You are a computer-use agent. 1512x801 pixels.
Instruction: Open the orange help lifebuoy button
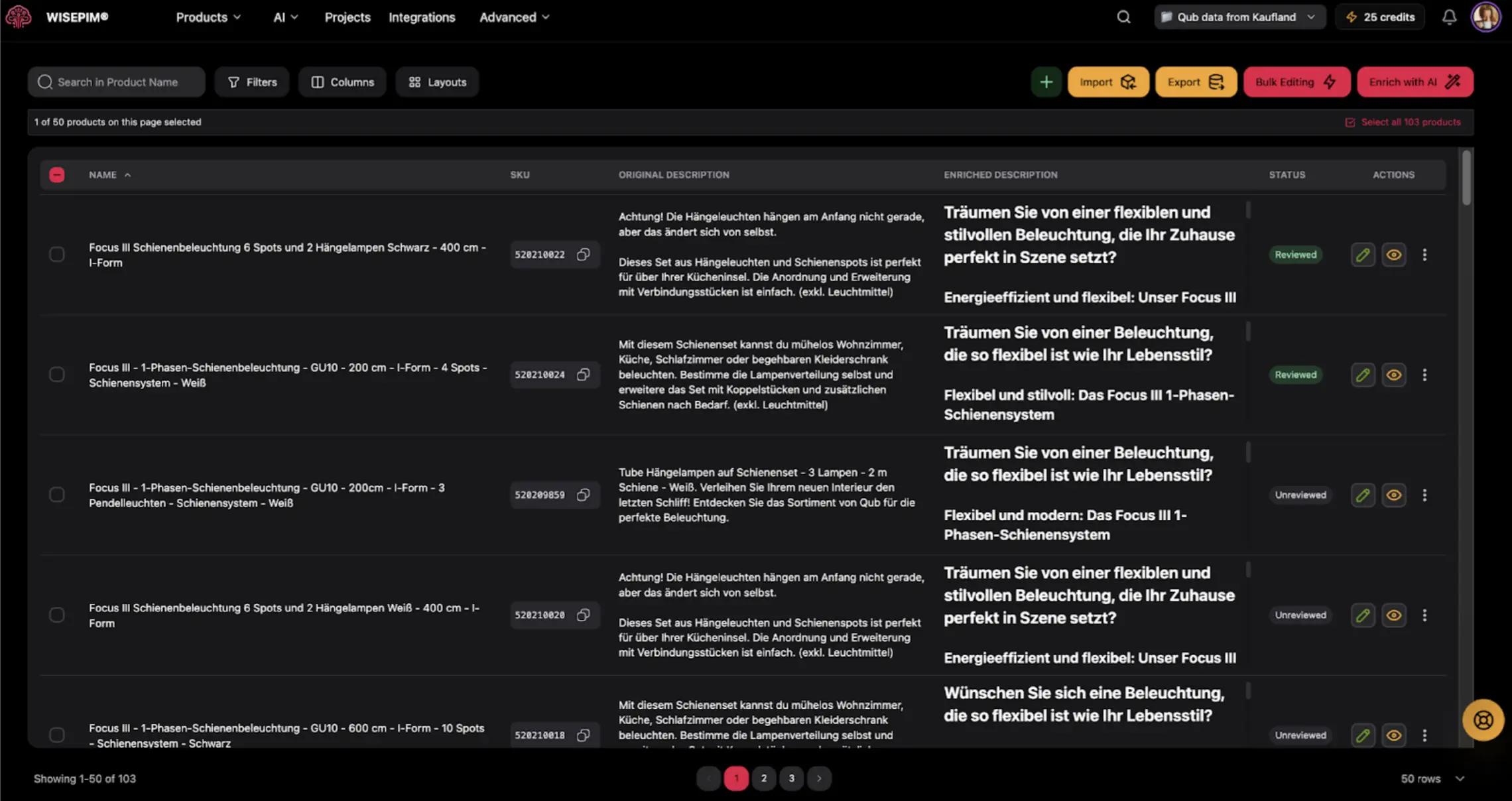pyautogui.click(x=1483, y=720)
